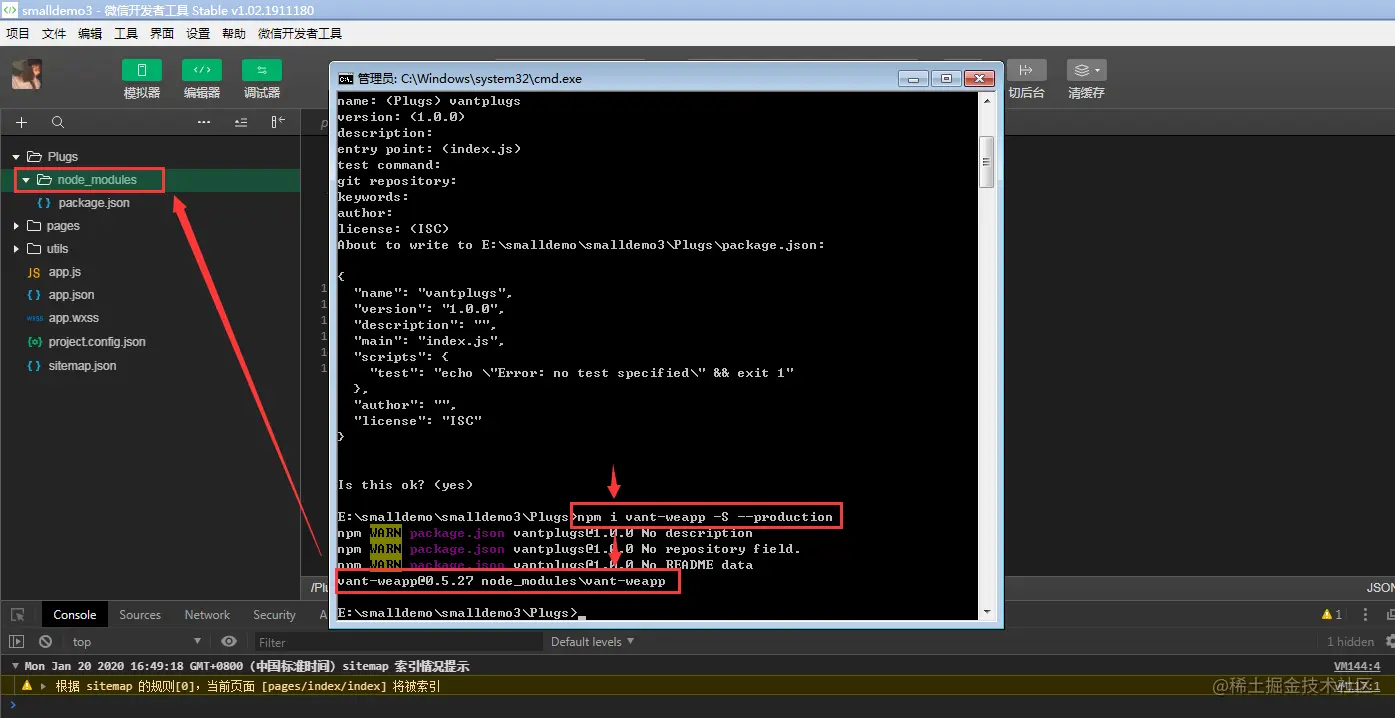This screenshot has width=1395, height=718.
Task: Click the JSON language label in editor status bar
Action: tap(1380, 588)
